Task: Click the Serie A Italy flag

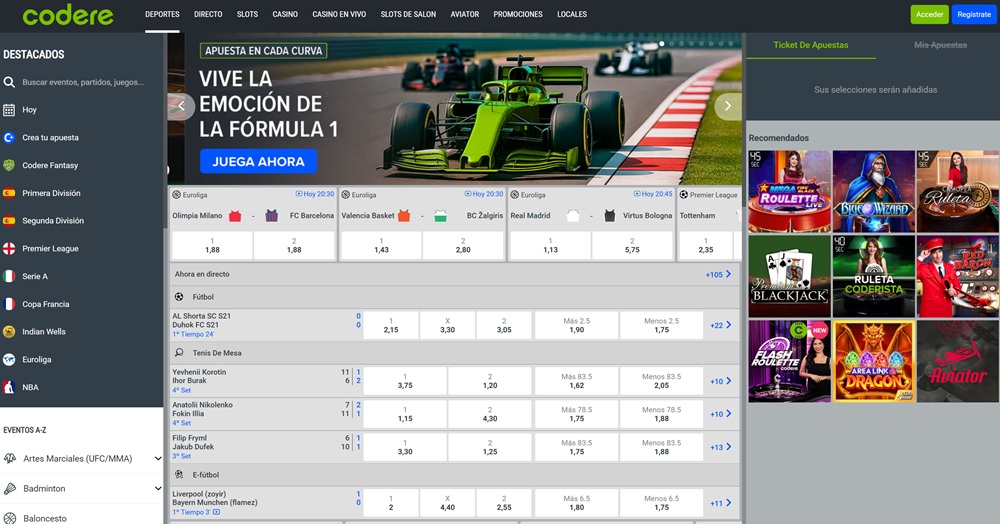Action: [x=9, y=276]
